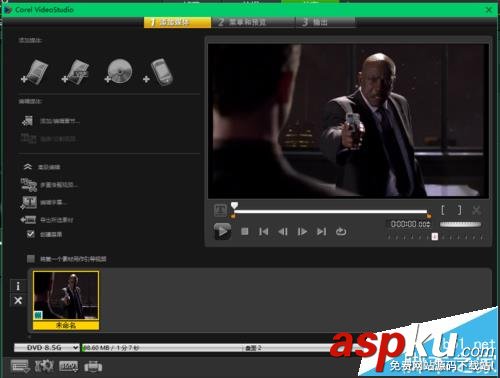Toggle the preview mode icon left of scrubber

(x=220, y=210)
